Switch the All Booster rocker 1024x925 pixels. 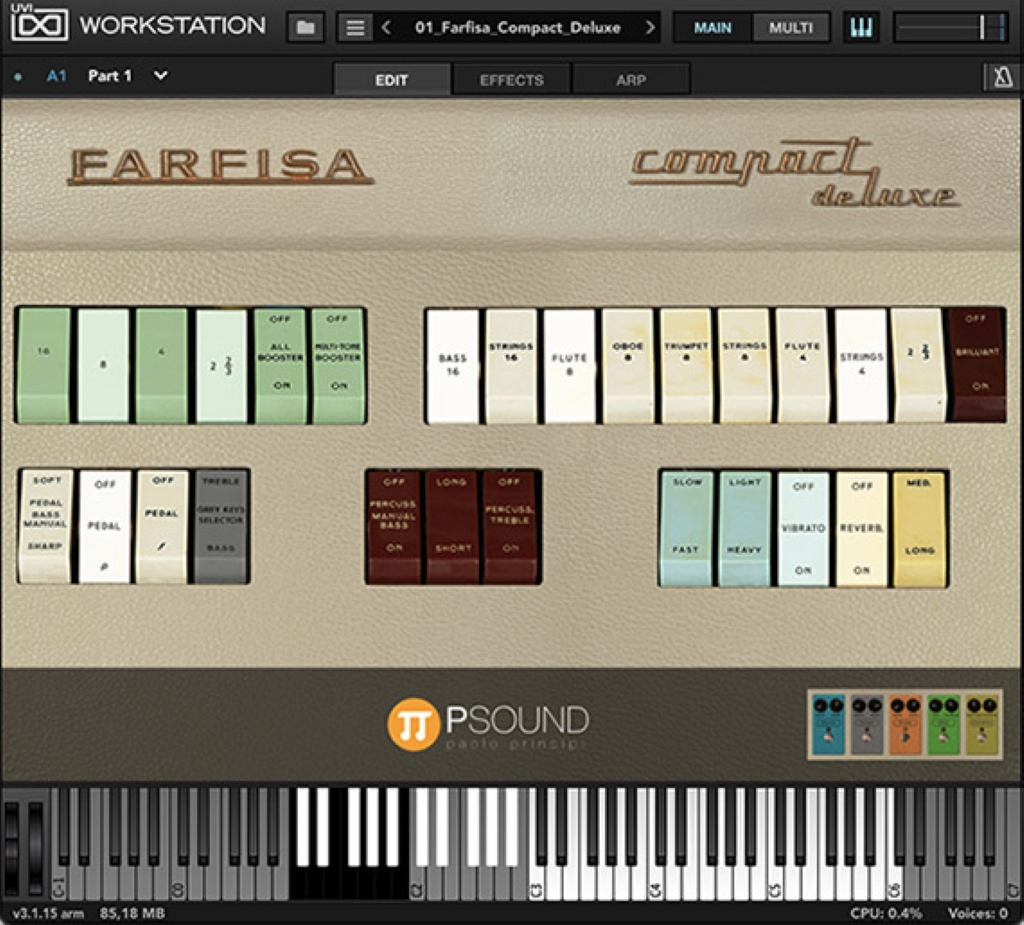point(280,366)
